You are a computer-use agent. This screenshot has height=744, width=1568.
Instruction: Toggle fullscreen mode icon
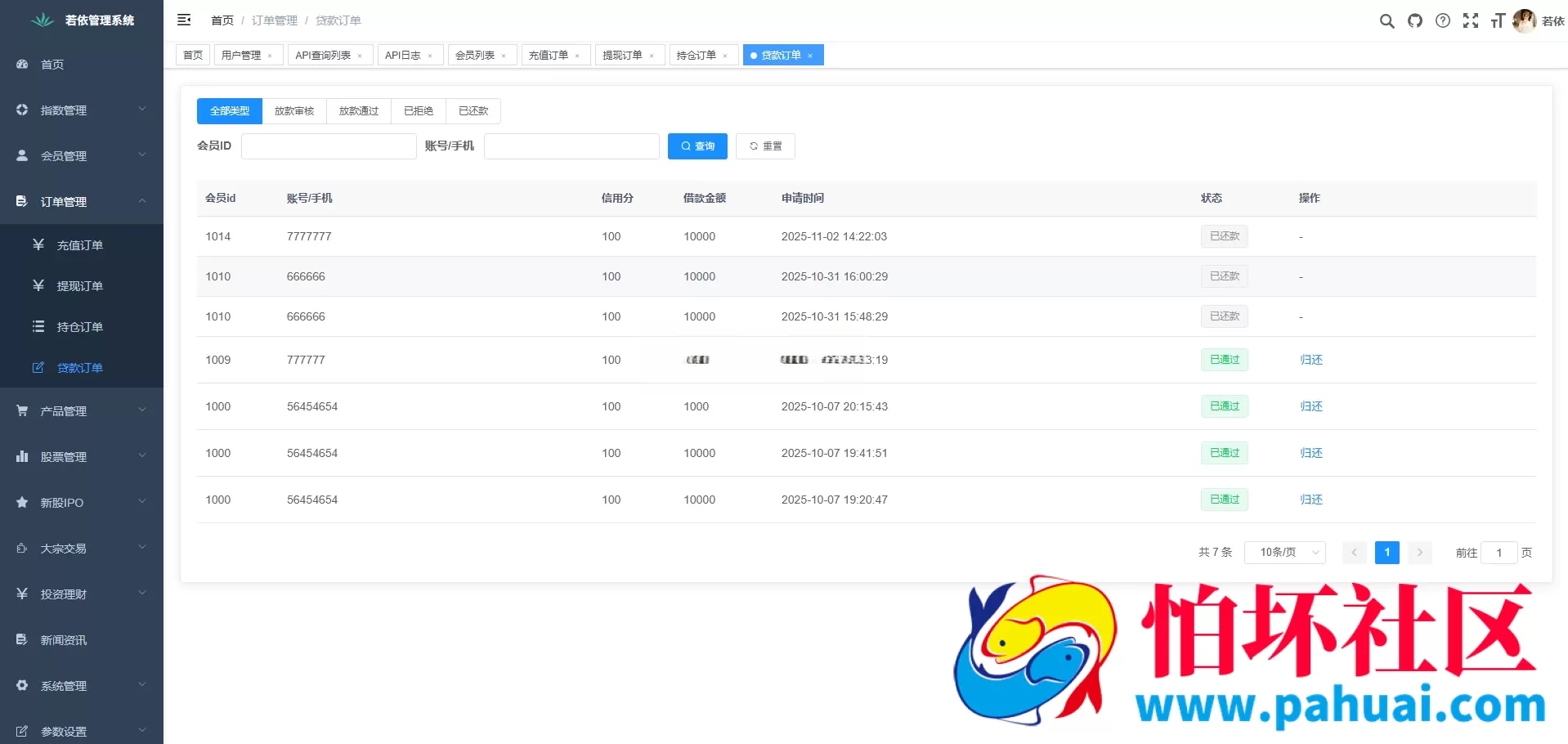click(1471, 20)
